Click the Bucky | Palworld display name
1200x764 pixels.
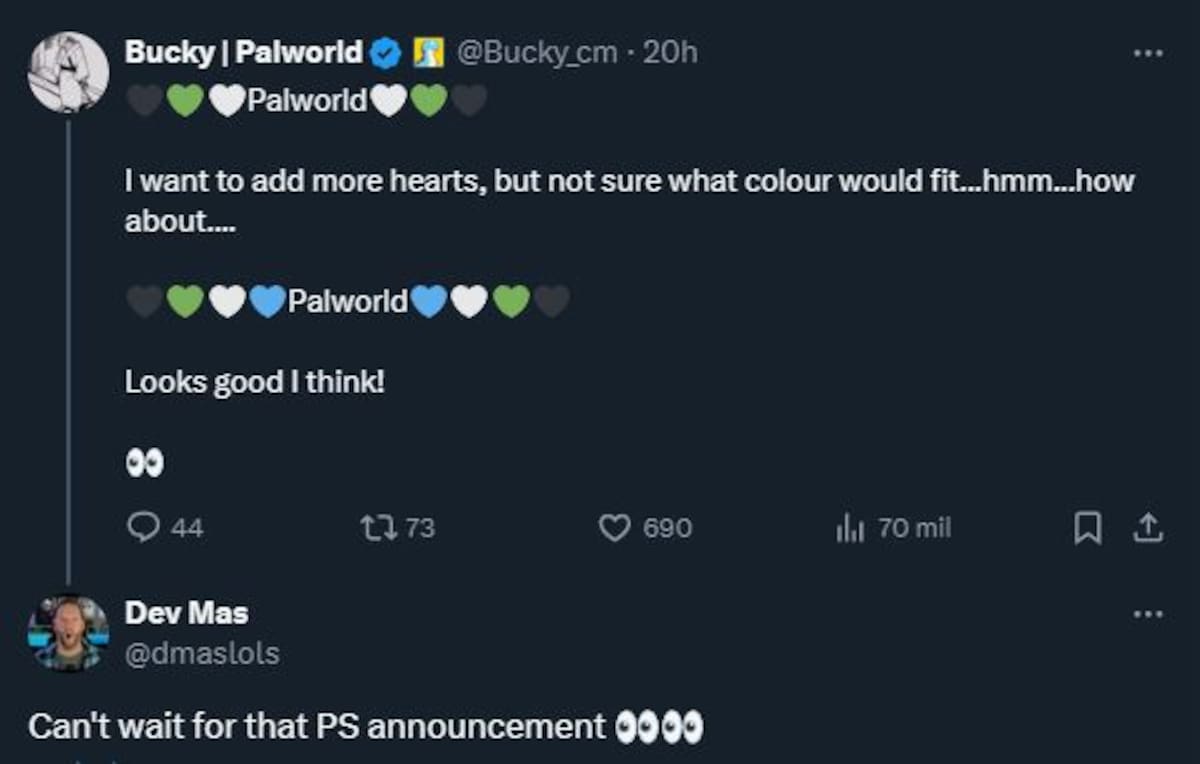point(244,53)
